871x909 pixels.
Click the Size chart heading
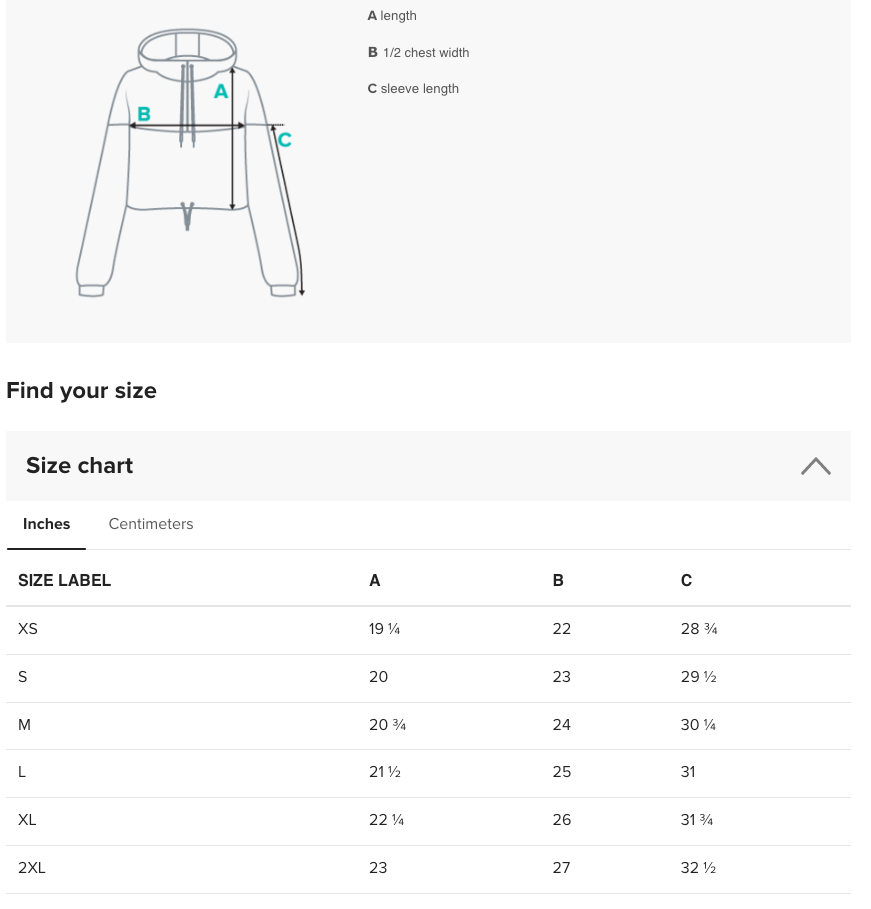(79, 466)
